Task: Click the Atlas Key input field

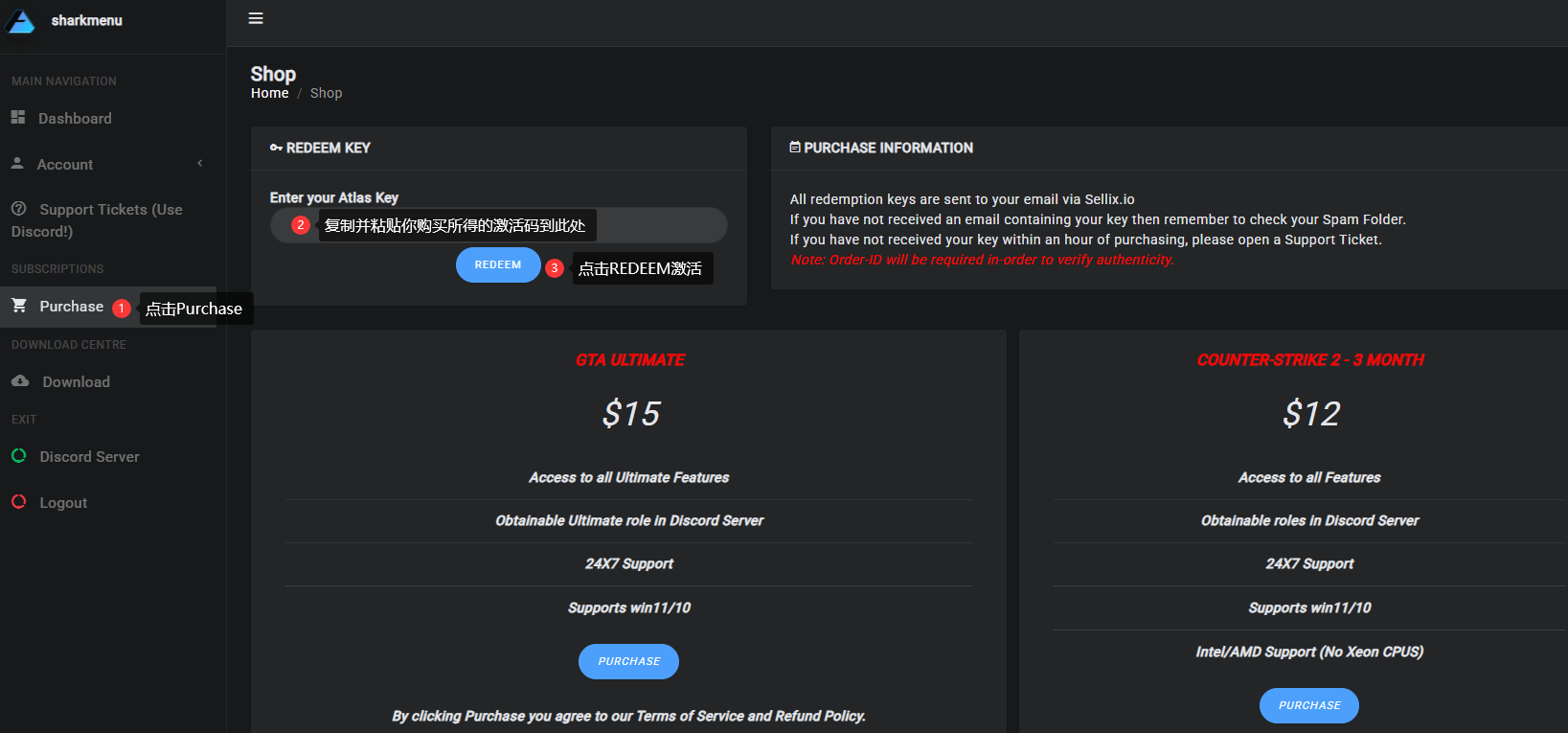Action: 659,226
